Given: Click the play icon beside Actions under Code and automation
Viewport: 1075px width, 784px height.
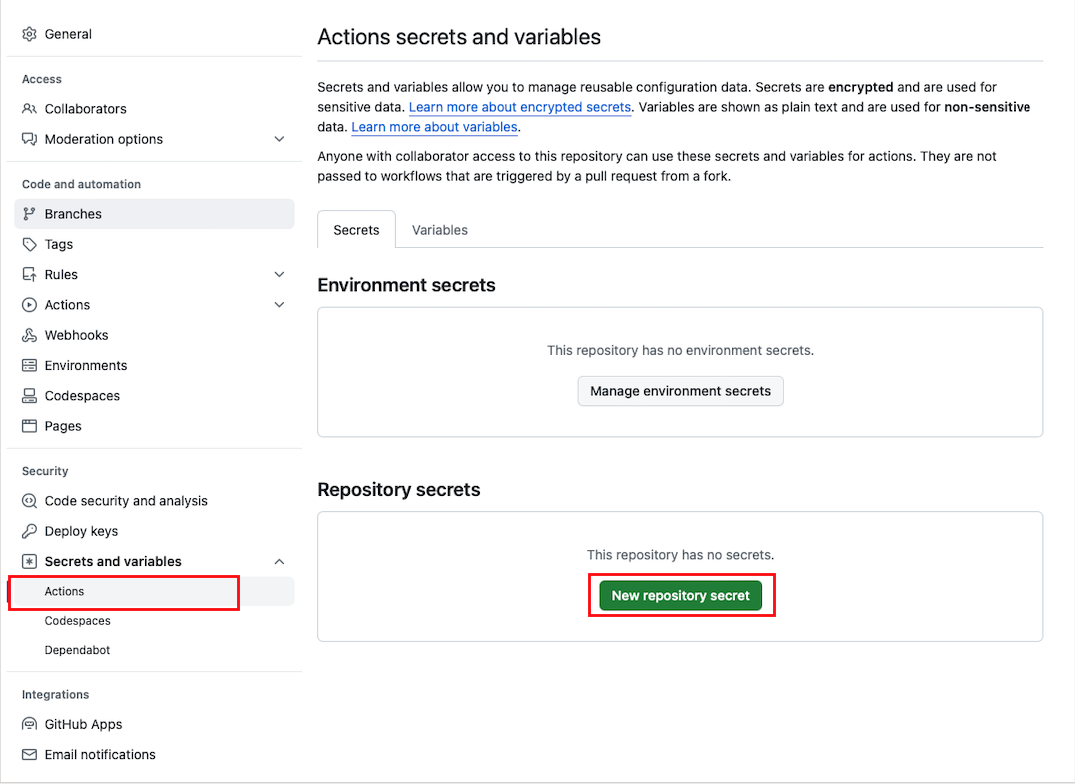Looking at the screenshot, I should [x=29, y=305].
